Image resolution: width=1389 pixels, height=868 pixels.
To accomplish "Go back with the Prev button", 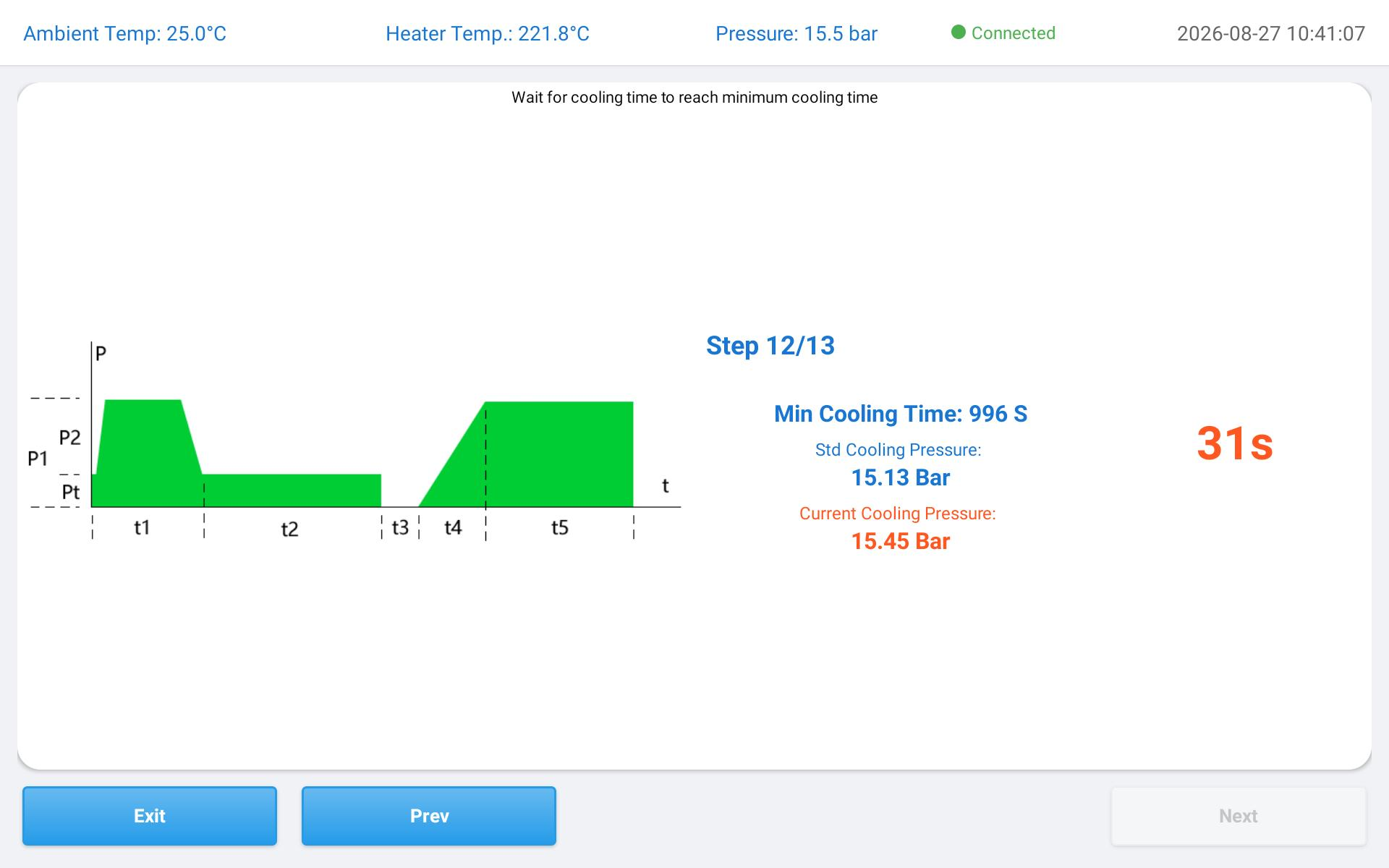I will click(429, 816).
